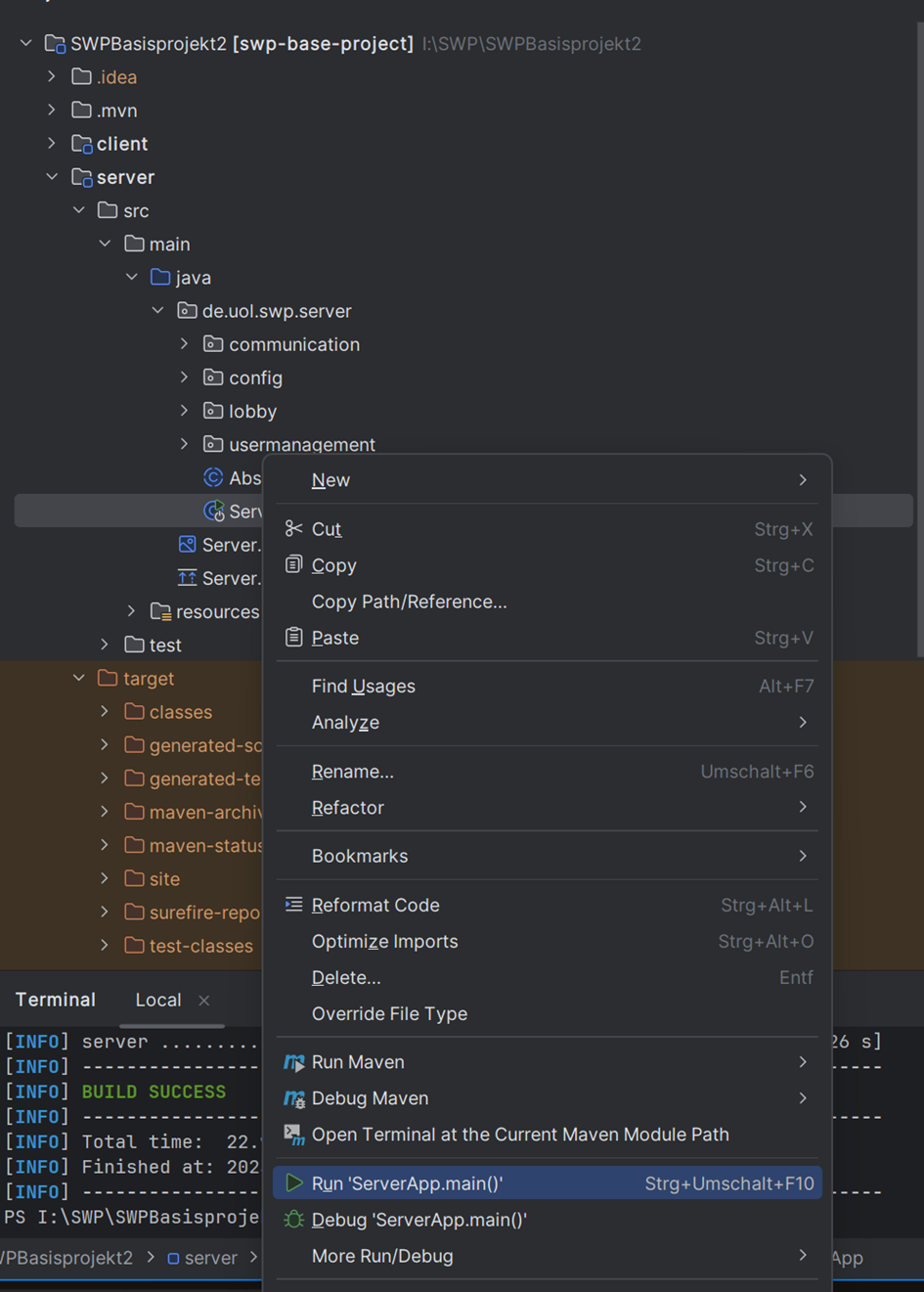
Task: Choose Rename... from context menu
Action: pyautogui.click(x=353, y=772)
